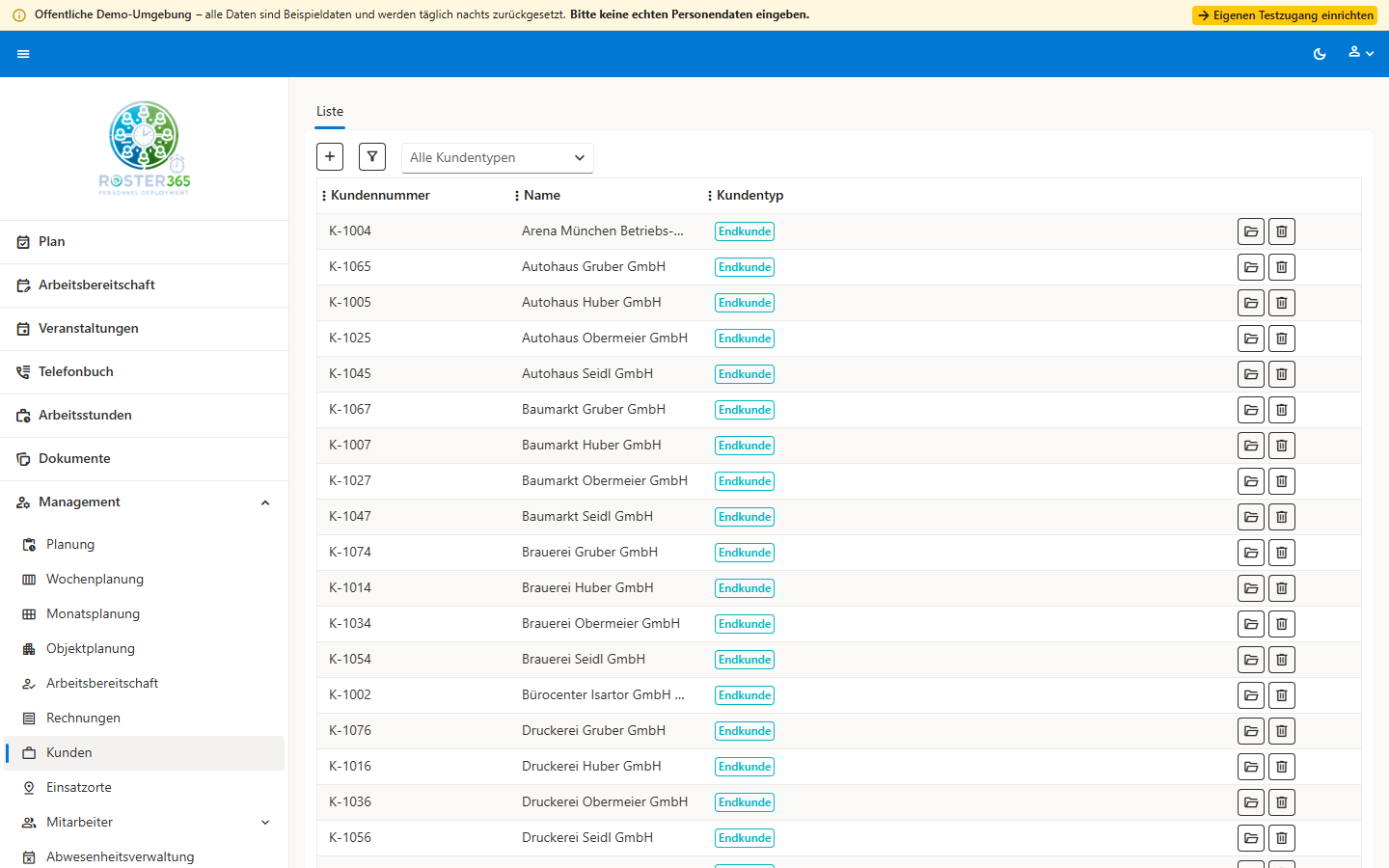Delete Baumarkt Huber GmbH via trash icon
Image resolution: width=1389 pixels, height=868 pixels.
click(1282, 446)
